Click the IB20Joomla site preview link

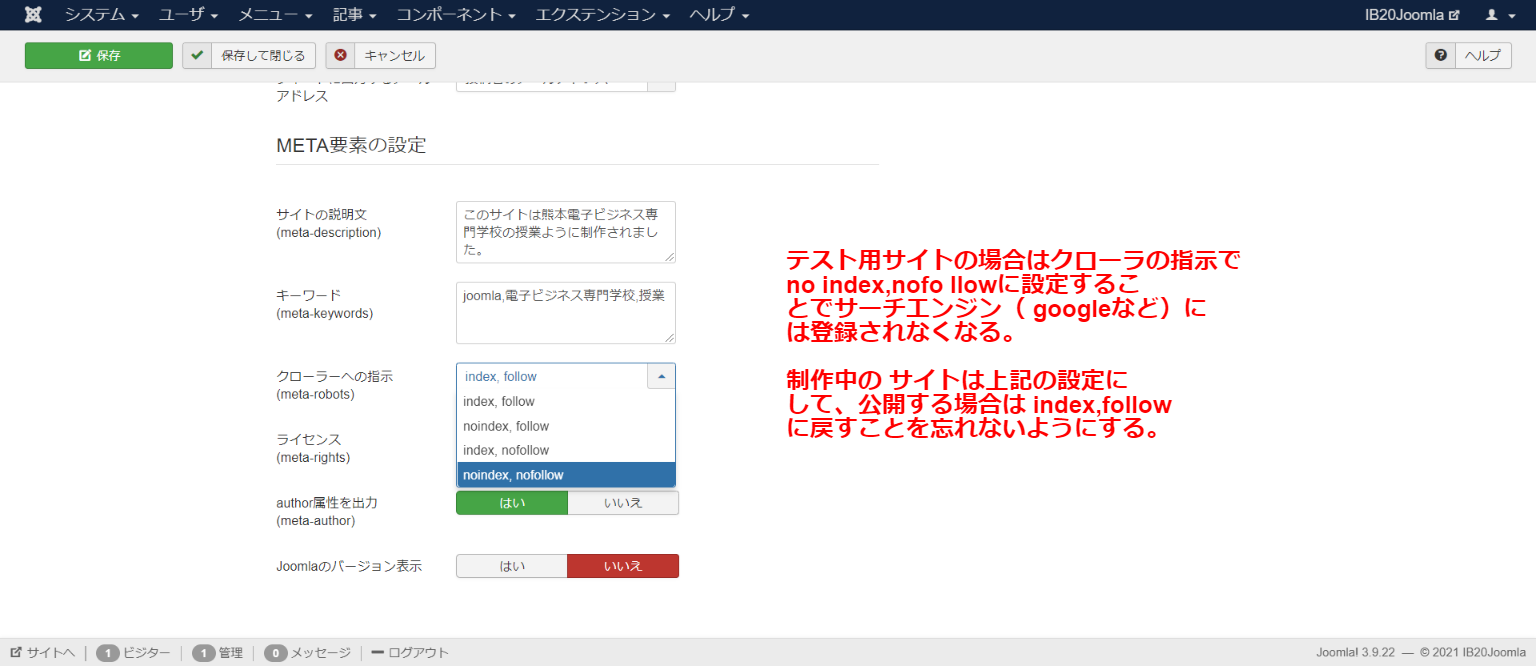(1412, 15)
